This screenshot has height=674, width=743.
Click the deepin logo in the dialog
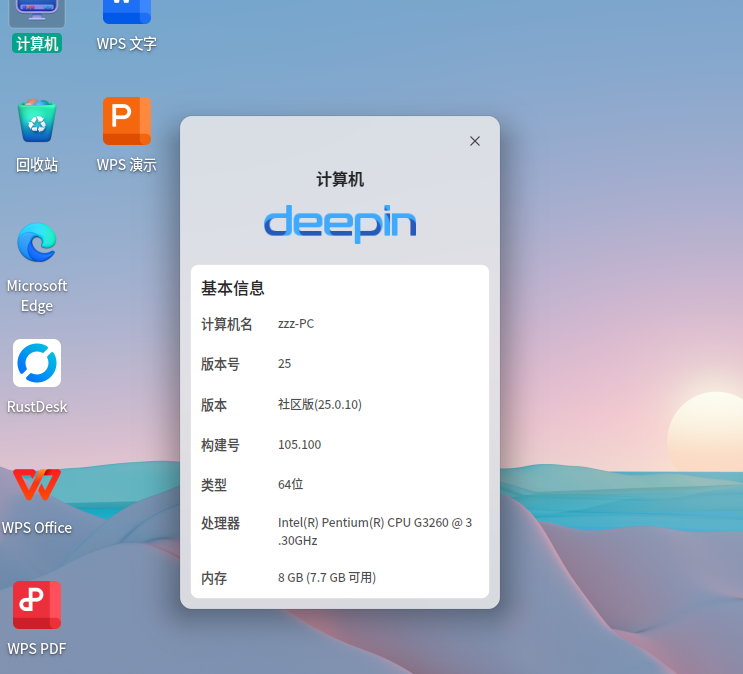click(x=340, y=223)
